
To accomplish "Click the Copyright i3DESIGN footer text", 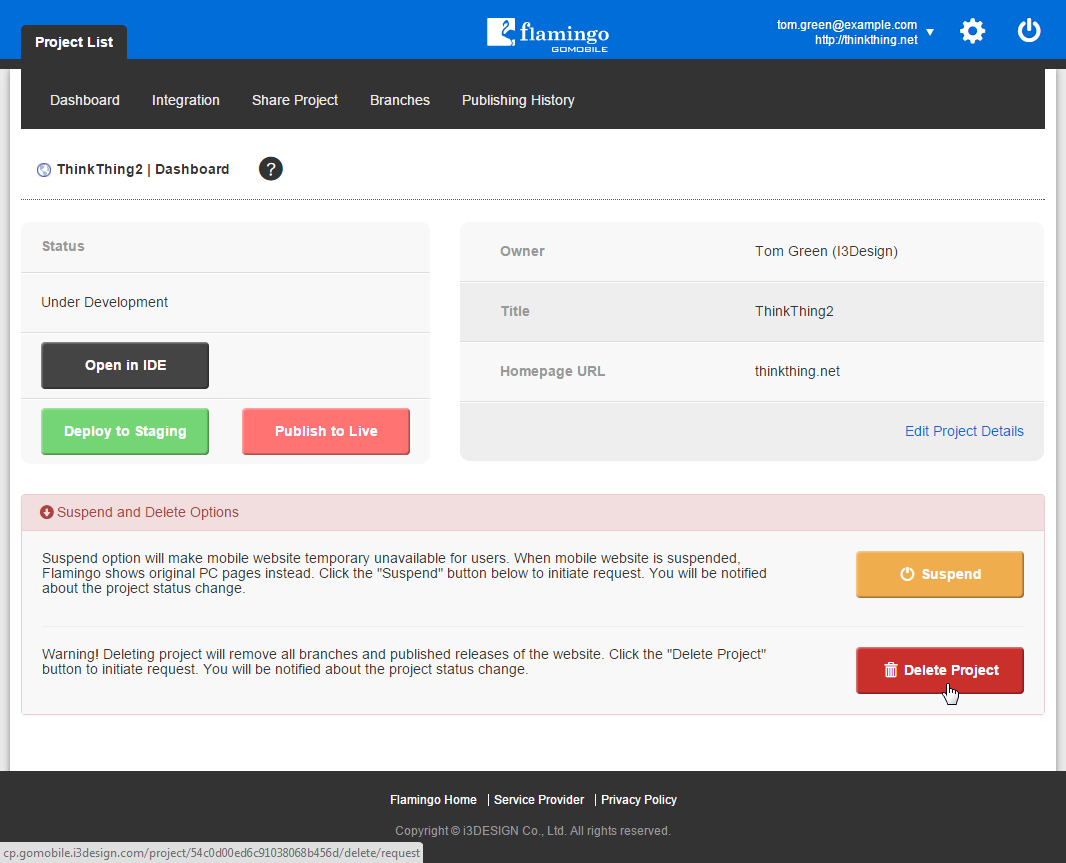I will coord(533,831).
